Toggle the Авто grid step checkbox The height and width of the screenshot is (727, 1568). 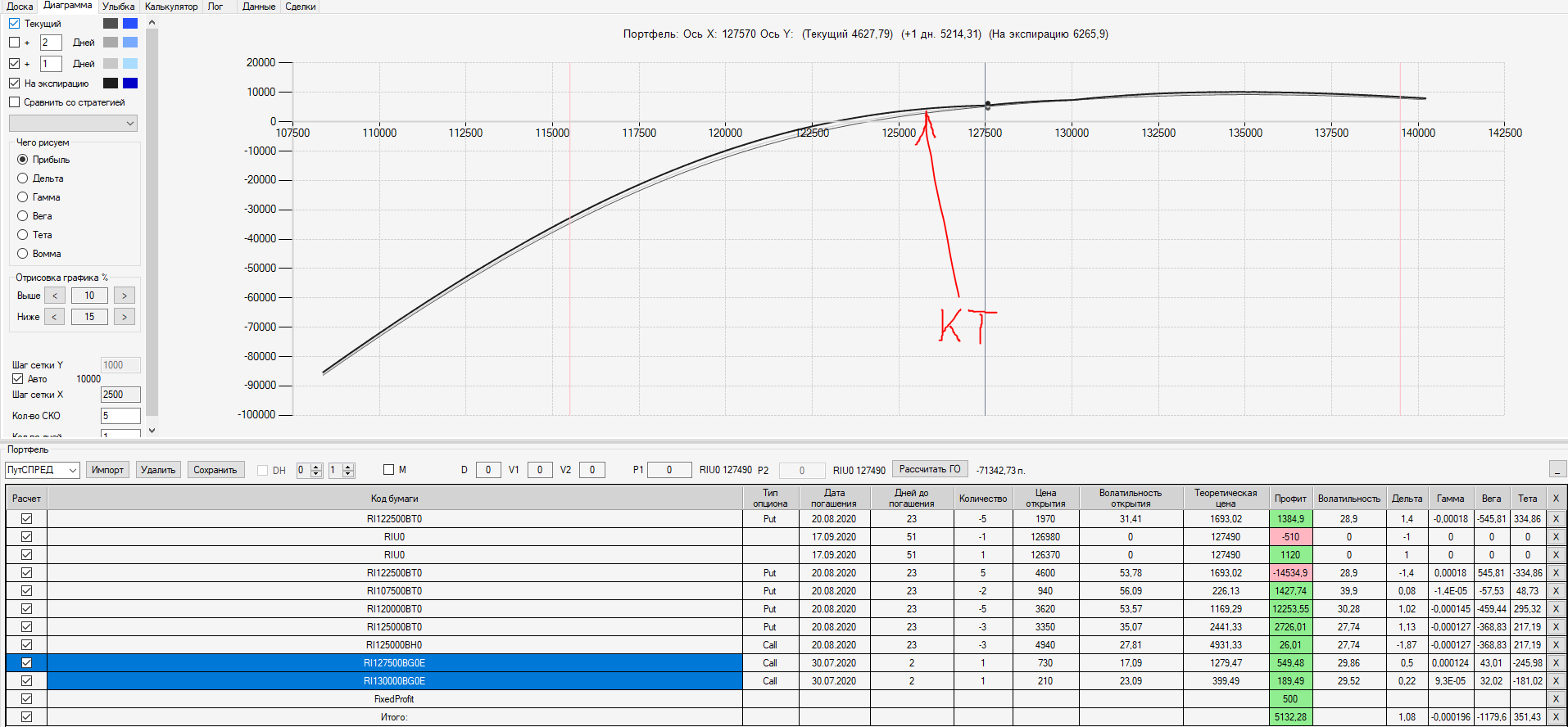click(18, 379)
